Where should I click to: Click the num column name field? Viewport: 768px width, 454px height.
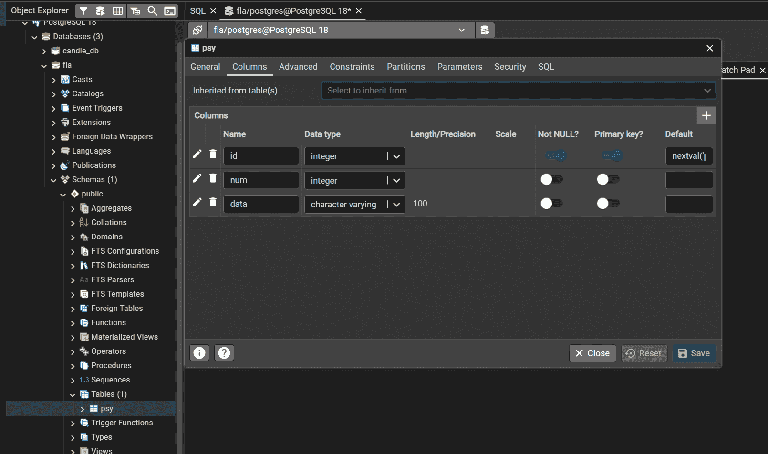click(261, 180)
